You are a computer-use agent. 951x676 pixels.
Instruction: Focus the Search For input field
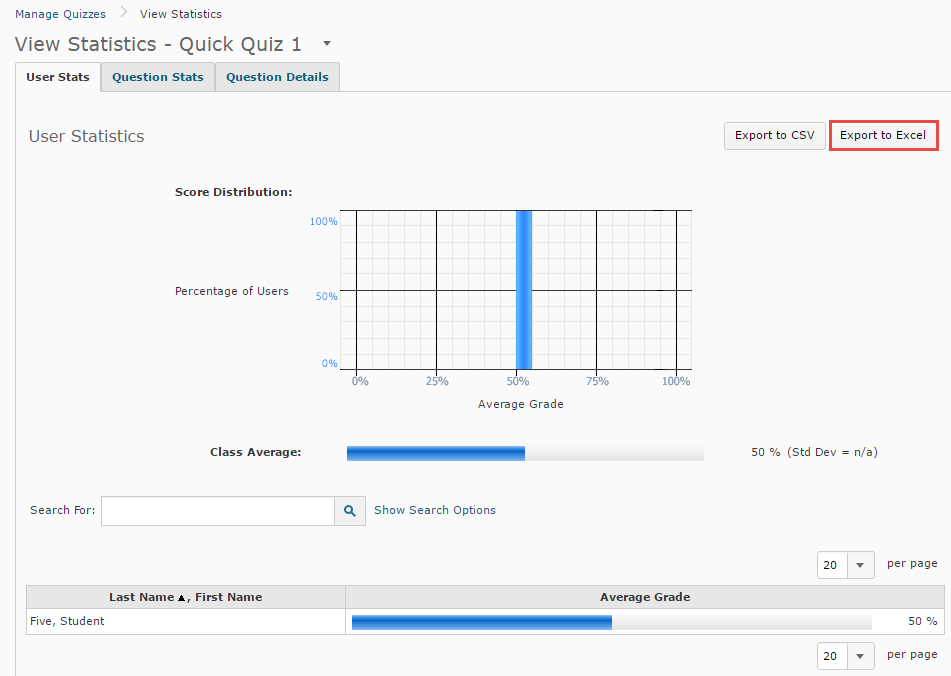pyautogui.click(x=218, y=511)
